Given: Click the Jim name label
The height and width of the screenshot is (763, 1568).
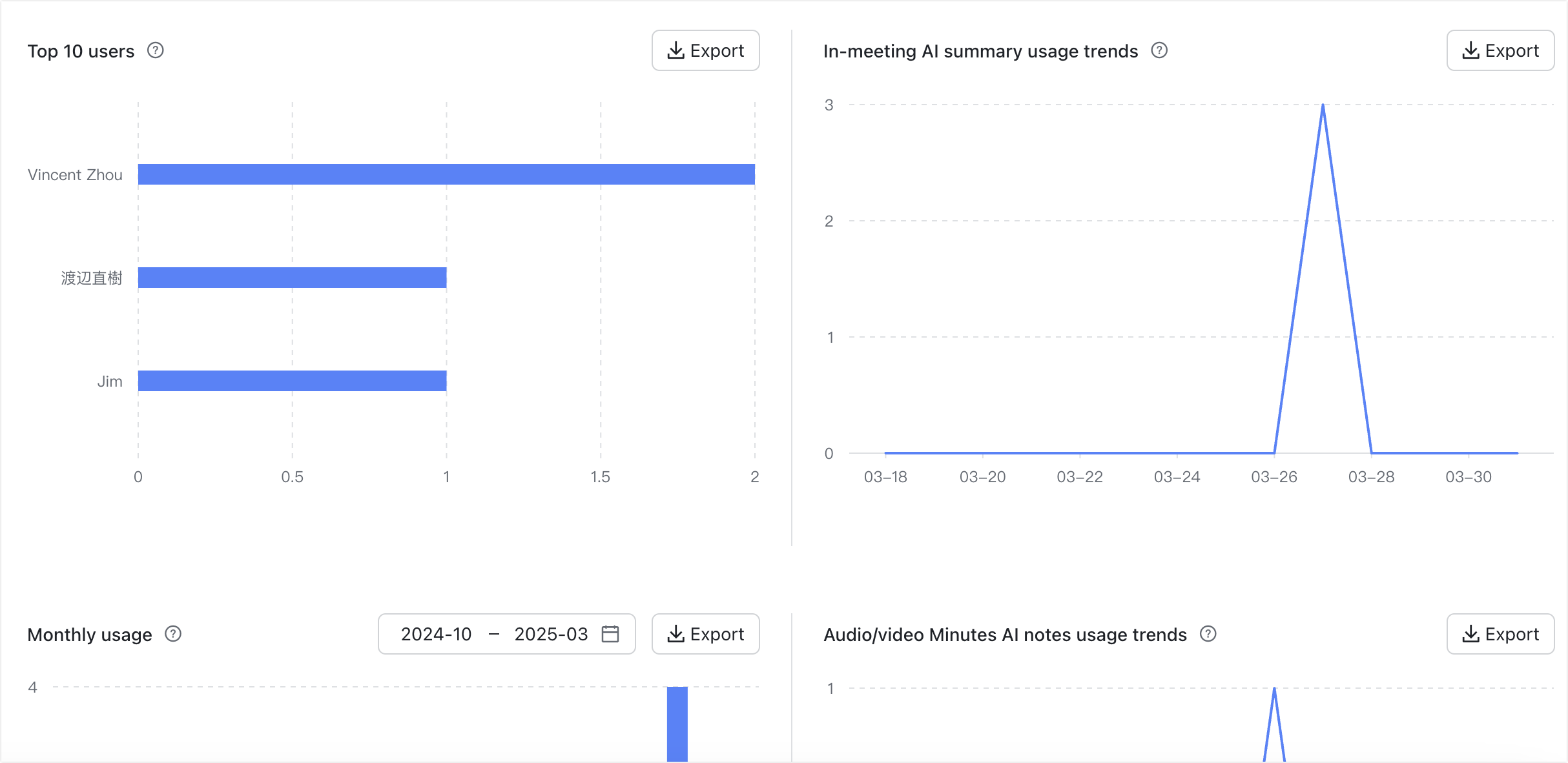Looking at the screenshot, I should click(x=110, y=381).
